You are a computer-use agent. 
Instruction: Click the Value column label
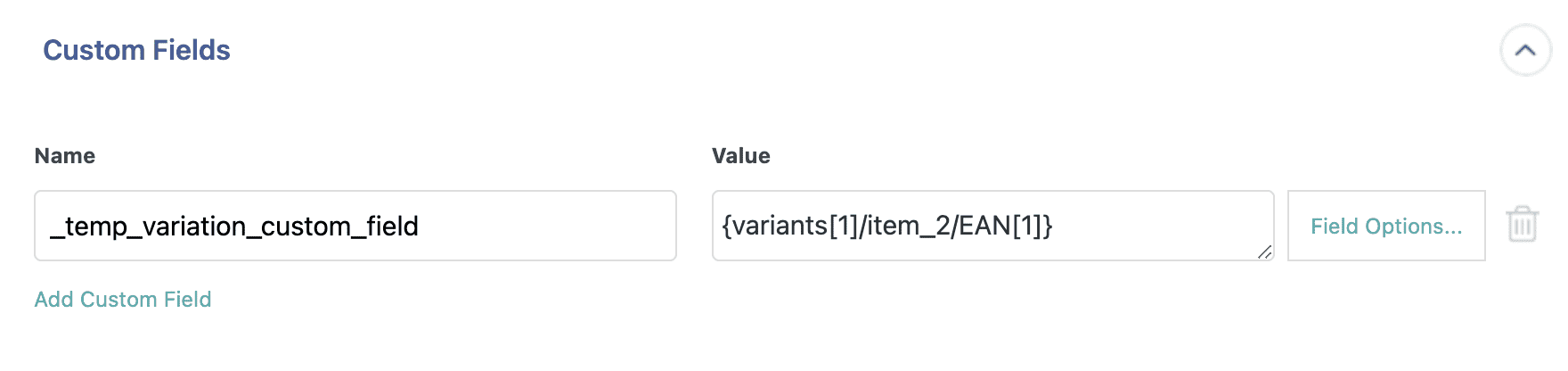(x=740, y=156)
